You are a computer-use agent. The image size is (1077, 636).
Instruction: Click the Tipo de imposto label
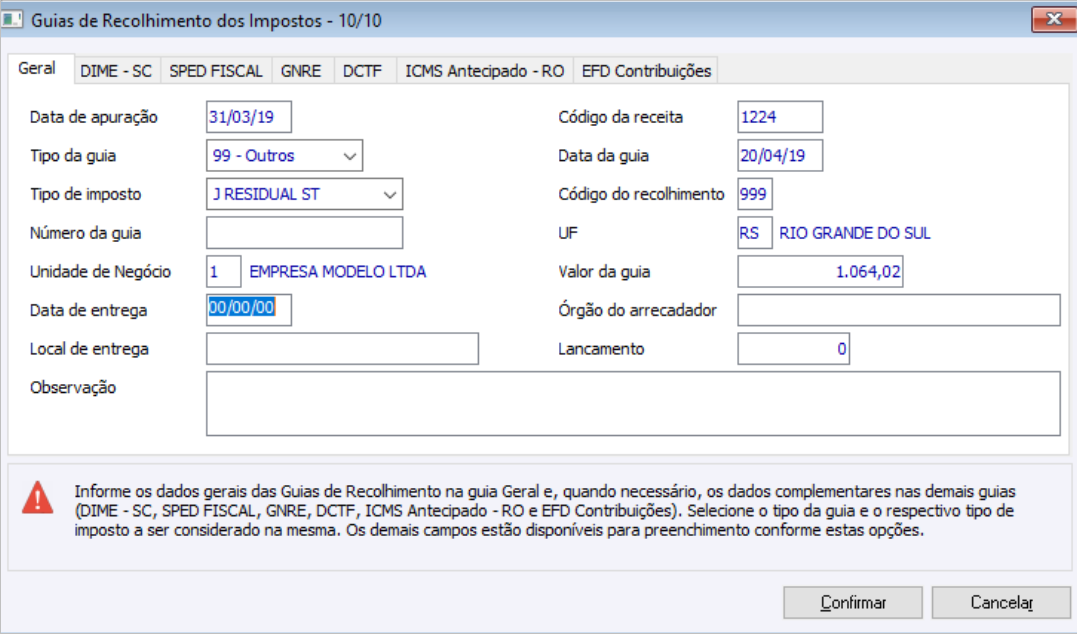[x=85, y=194]
